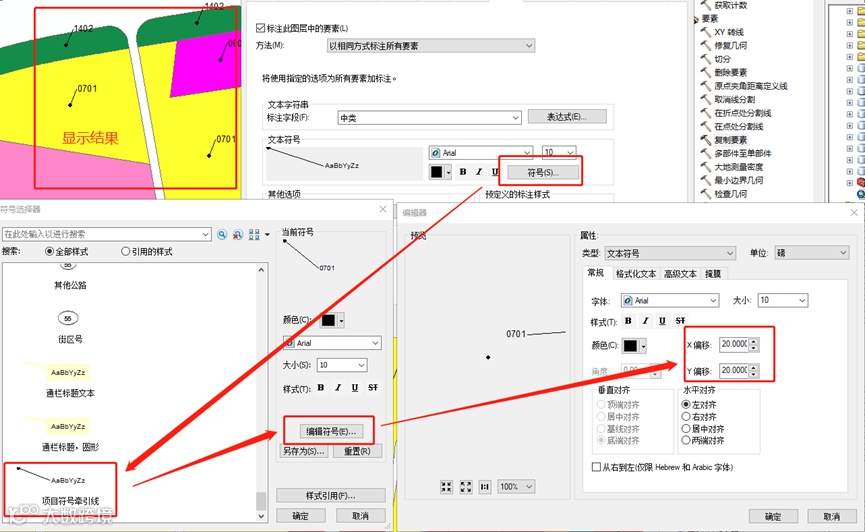Toggle strikethrough in symbol selector style row

coord(373,387)
